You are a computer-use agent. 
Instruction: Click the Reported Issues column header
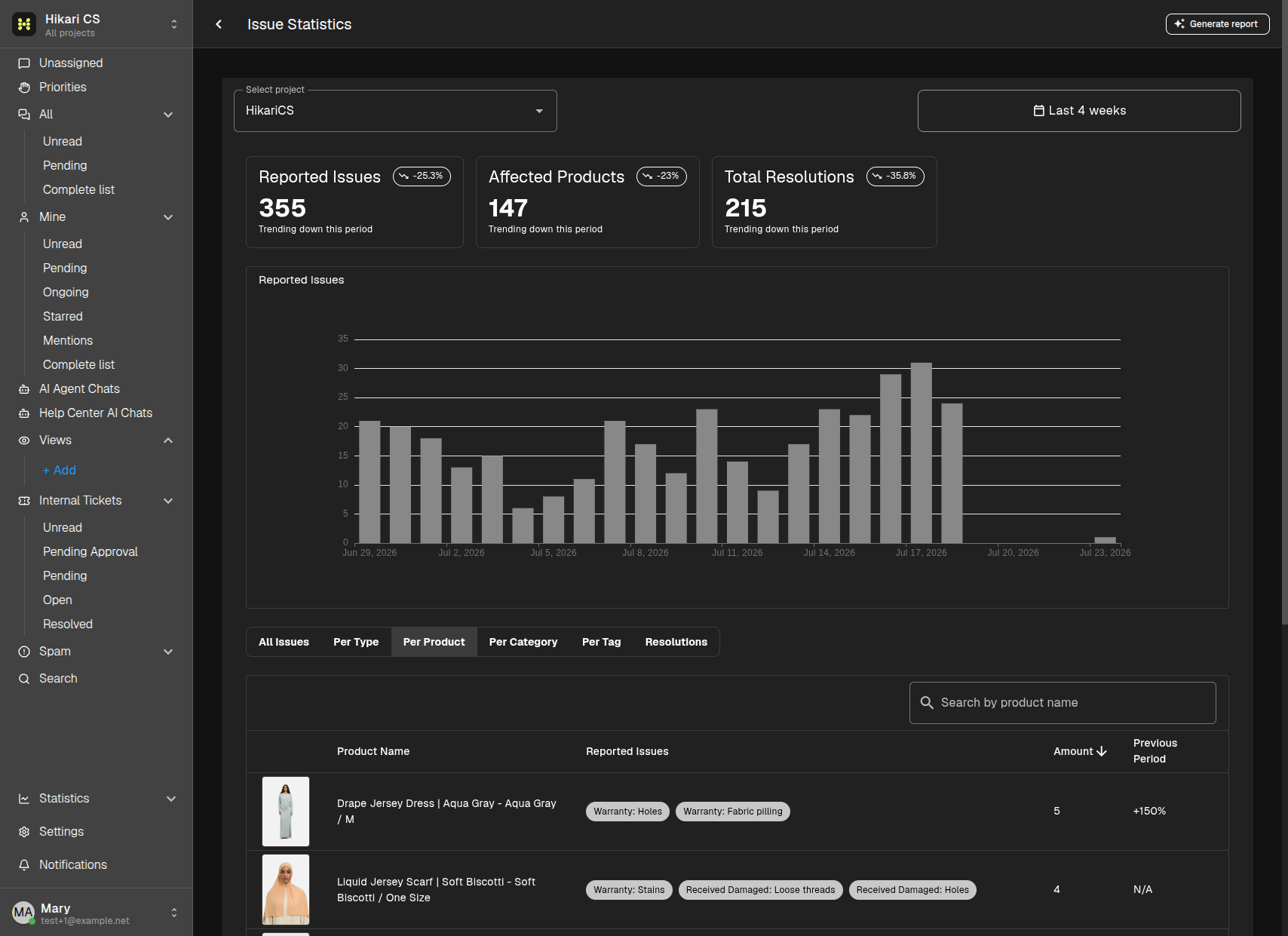click(x=627, y=751)
